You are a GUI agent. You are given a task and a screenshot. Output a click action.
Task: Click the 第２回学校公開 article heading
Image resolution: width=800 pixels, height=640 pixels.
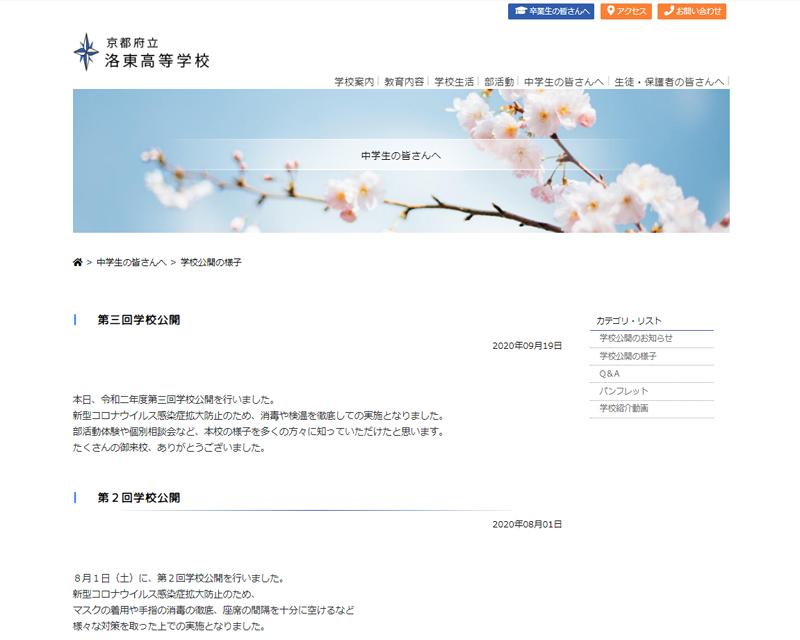[x=138, y=497]
